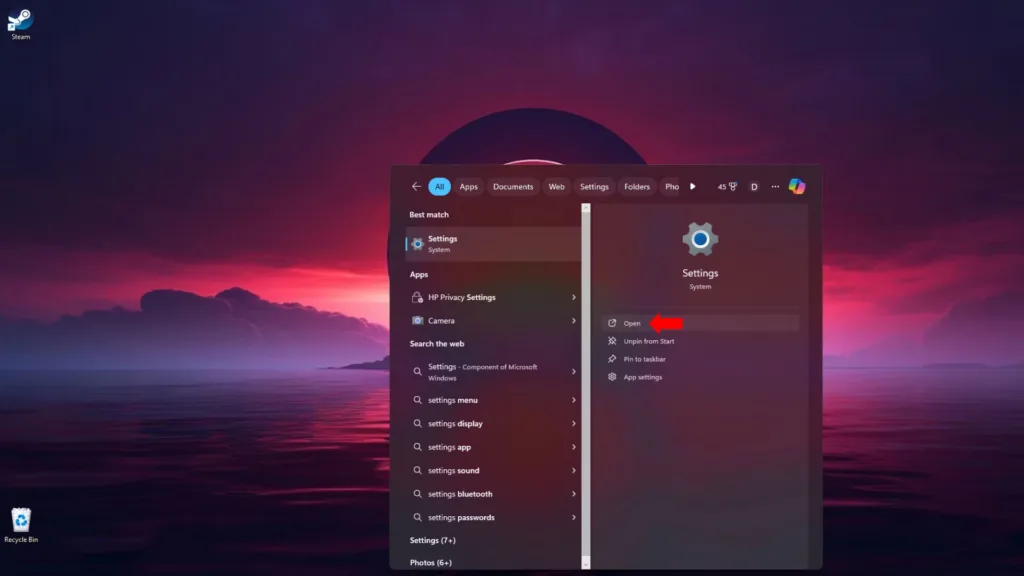Click the App settings gear icon

pyautogui.click(x=612, y=377)
